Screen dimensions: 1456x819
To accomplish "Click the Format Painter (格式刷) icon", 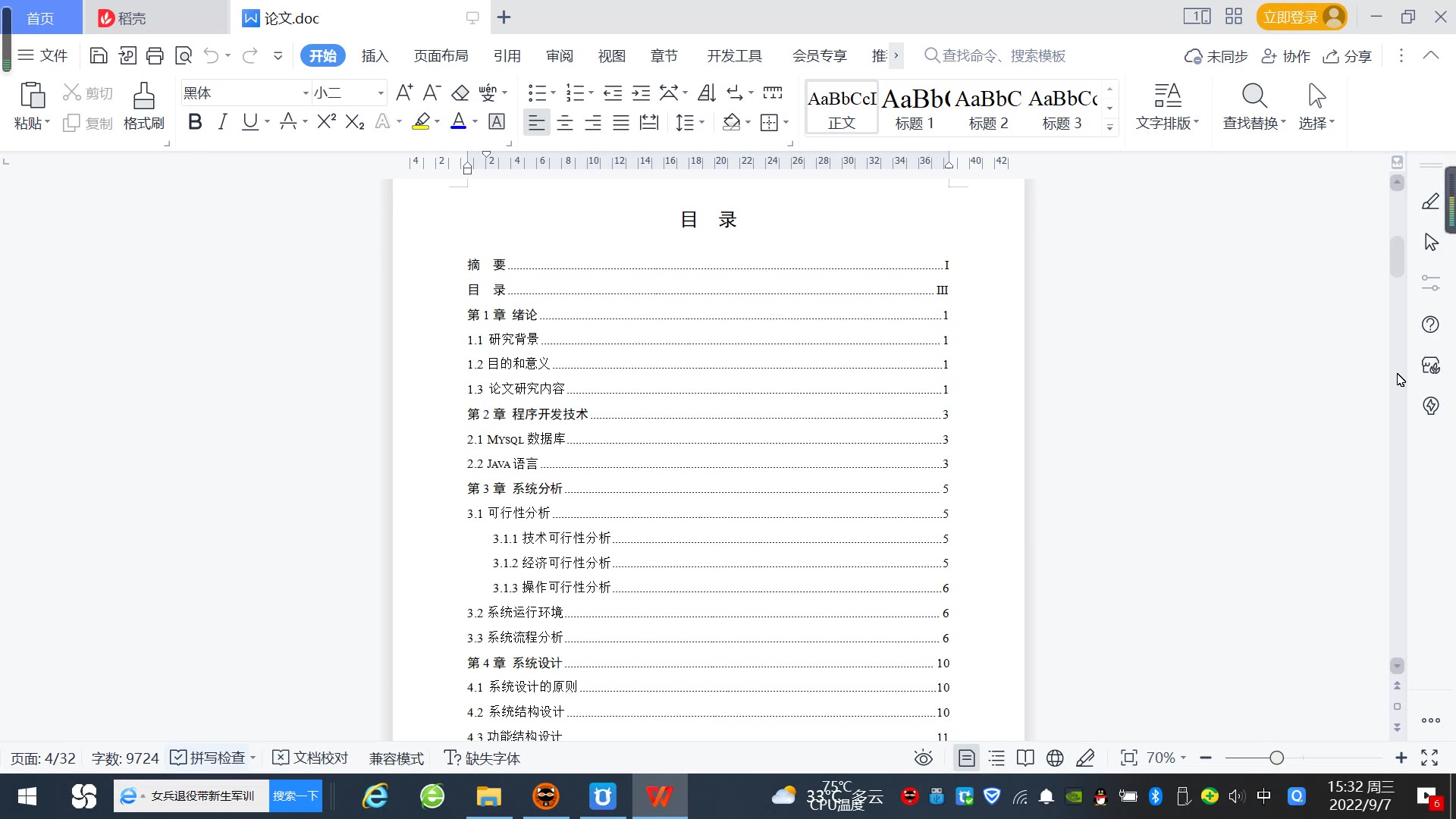I will tap(143, 105).
